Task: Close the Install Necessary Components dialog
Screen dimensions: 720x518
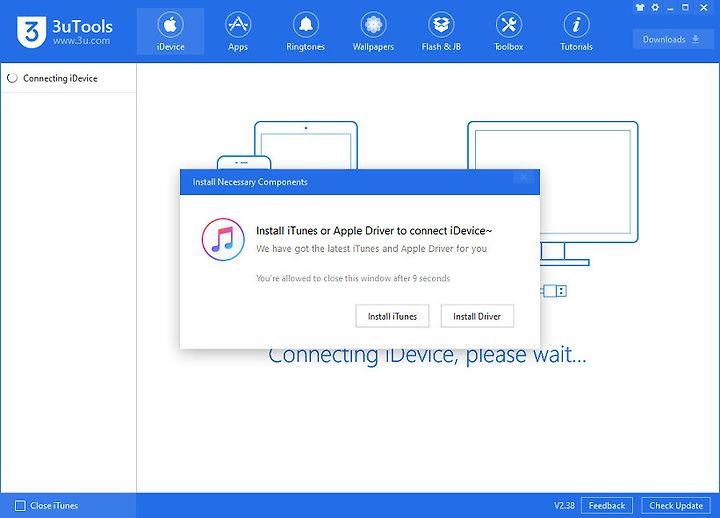Action: click(x=524, y=176)
